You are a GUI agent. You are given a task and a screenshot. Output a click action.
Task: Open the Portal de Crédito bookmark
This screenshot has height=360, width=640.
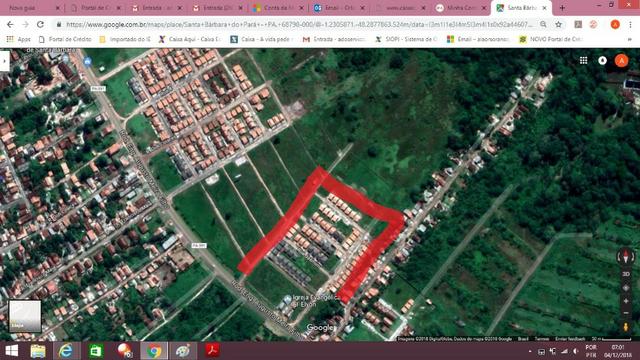[65, 39]
